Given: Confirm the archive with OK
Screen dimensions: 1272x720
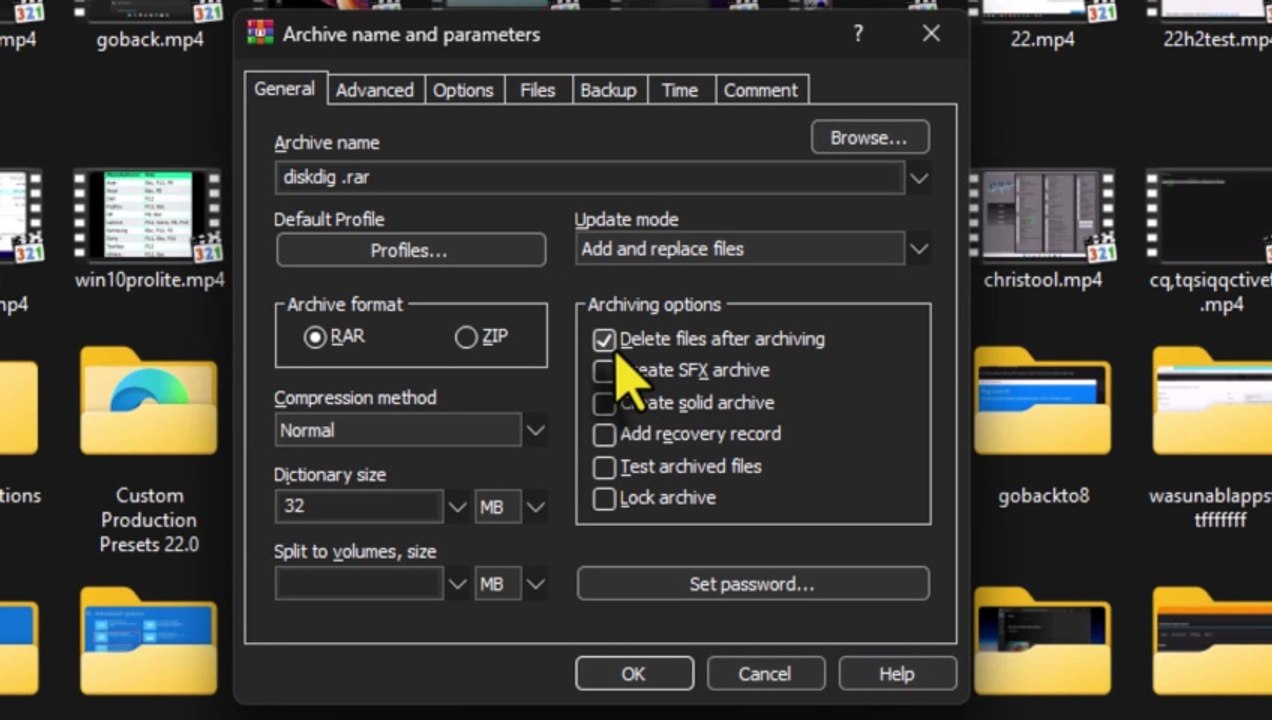Looking at the screenshot, I should [634, 674].
